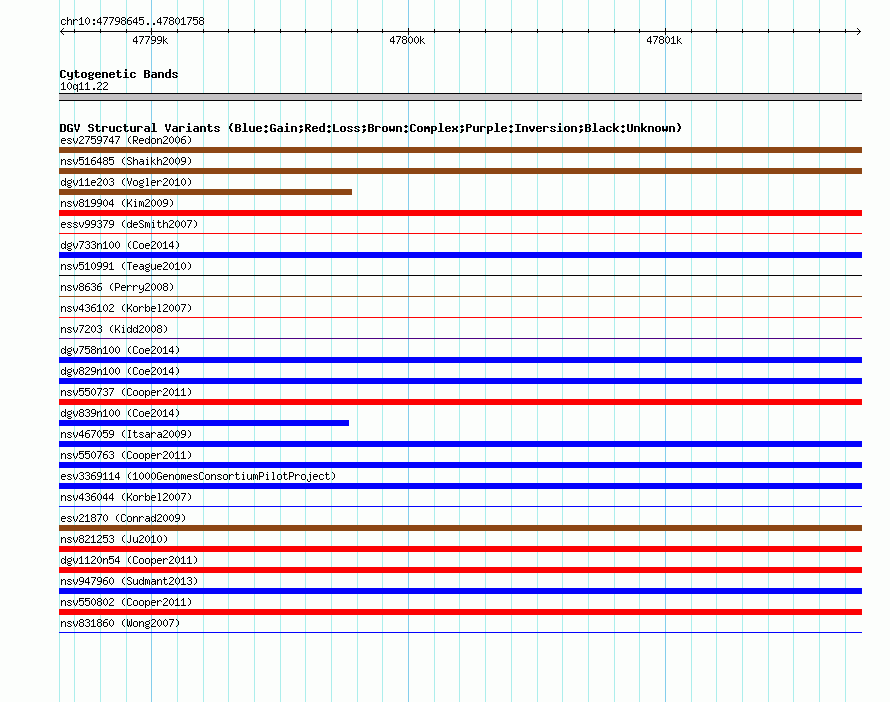
Task: Click the blue nsv947960 bar
Action: tap(460, 591)
